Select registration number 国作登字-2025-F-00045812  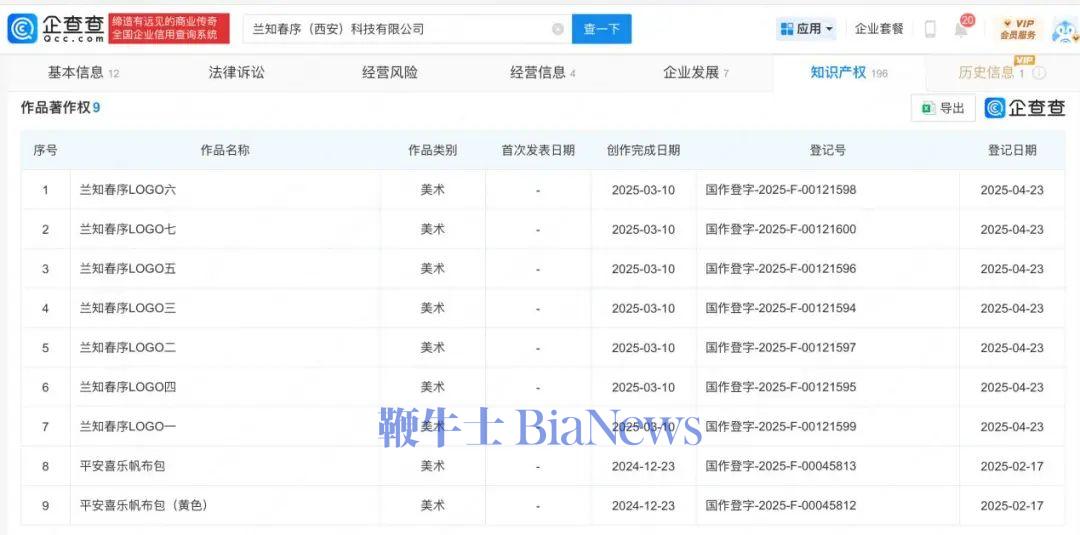780,505
